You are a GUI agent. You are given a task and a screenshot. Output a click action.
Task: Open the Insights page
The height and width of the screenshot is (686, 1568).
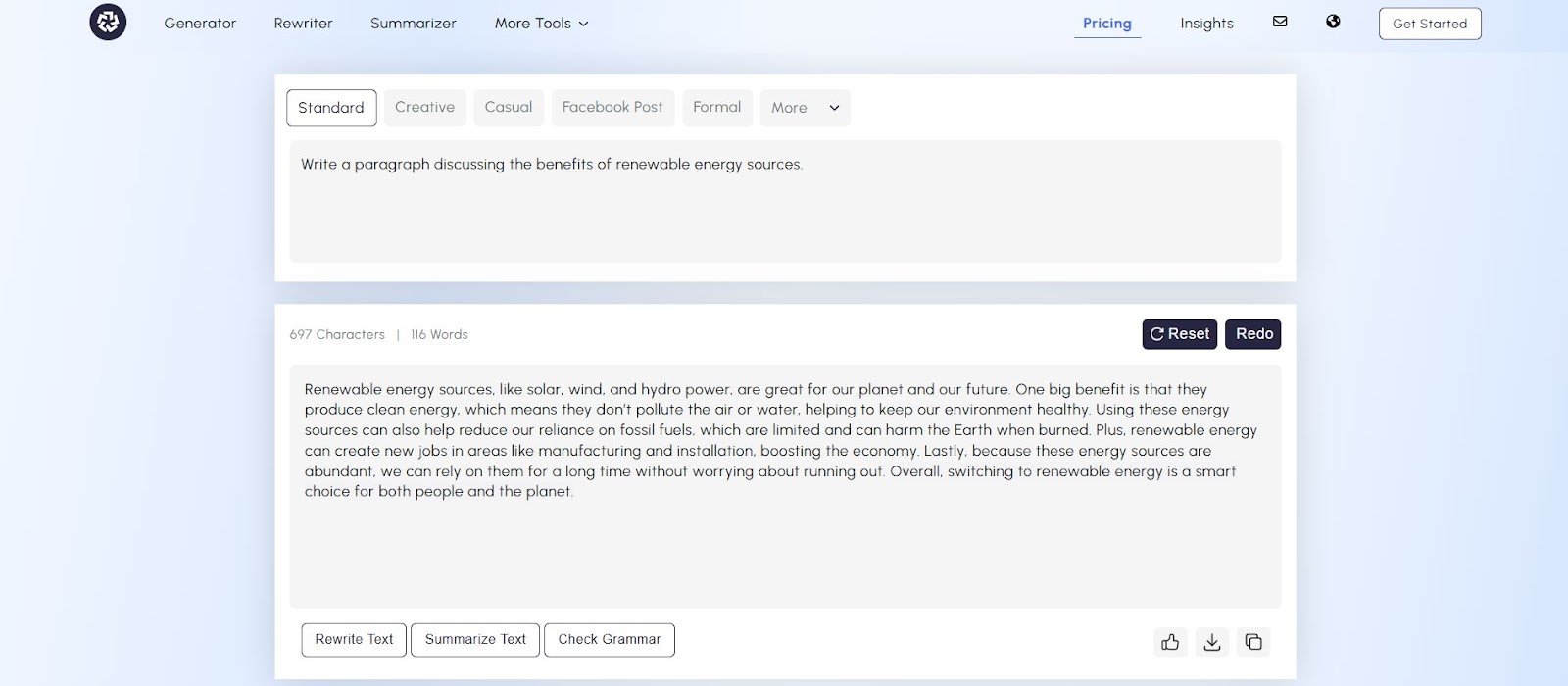1206,24
